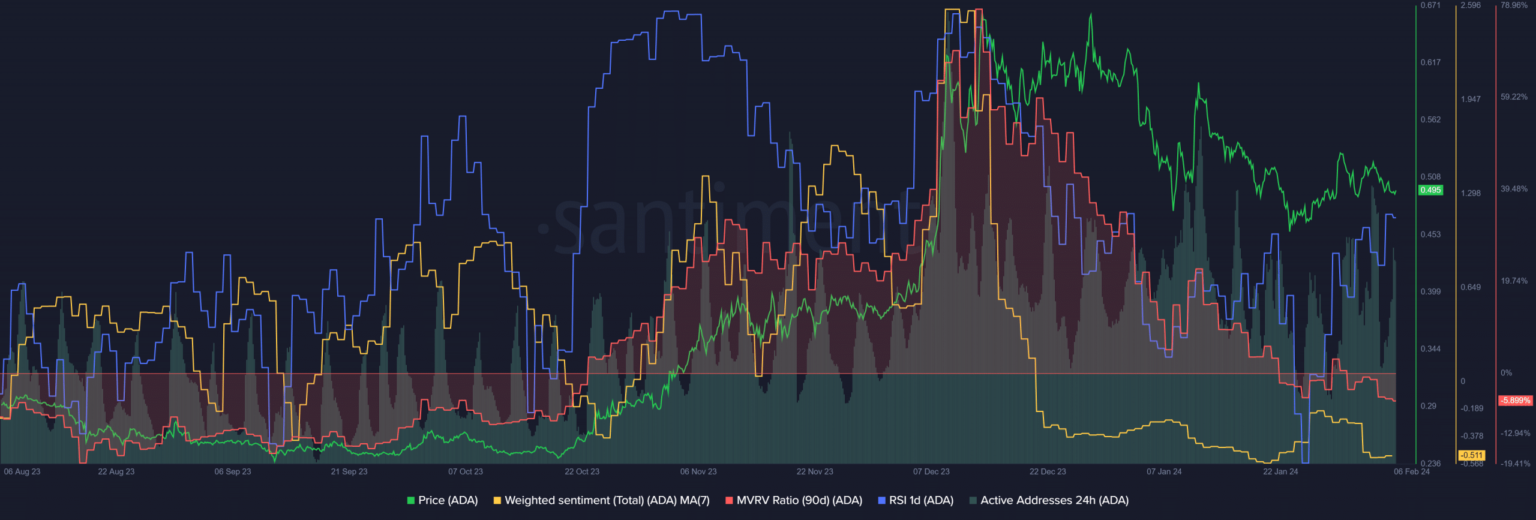Click the red -5.899% MVRV value badge
This screenshot has height=520, width=1536.
[x=1513, y=401]
